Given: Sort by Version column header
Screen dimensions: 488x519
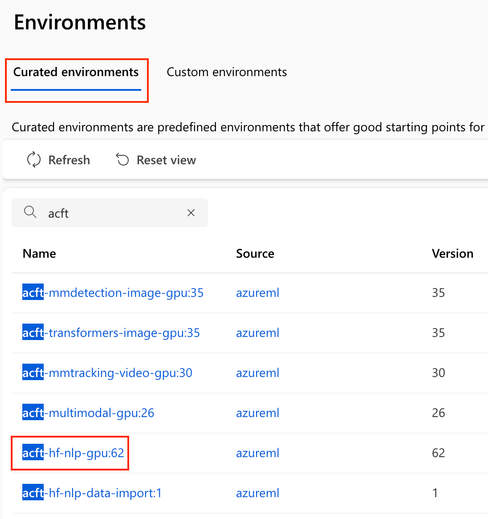Looking at the screenshot, I should (452, 254).
